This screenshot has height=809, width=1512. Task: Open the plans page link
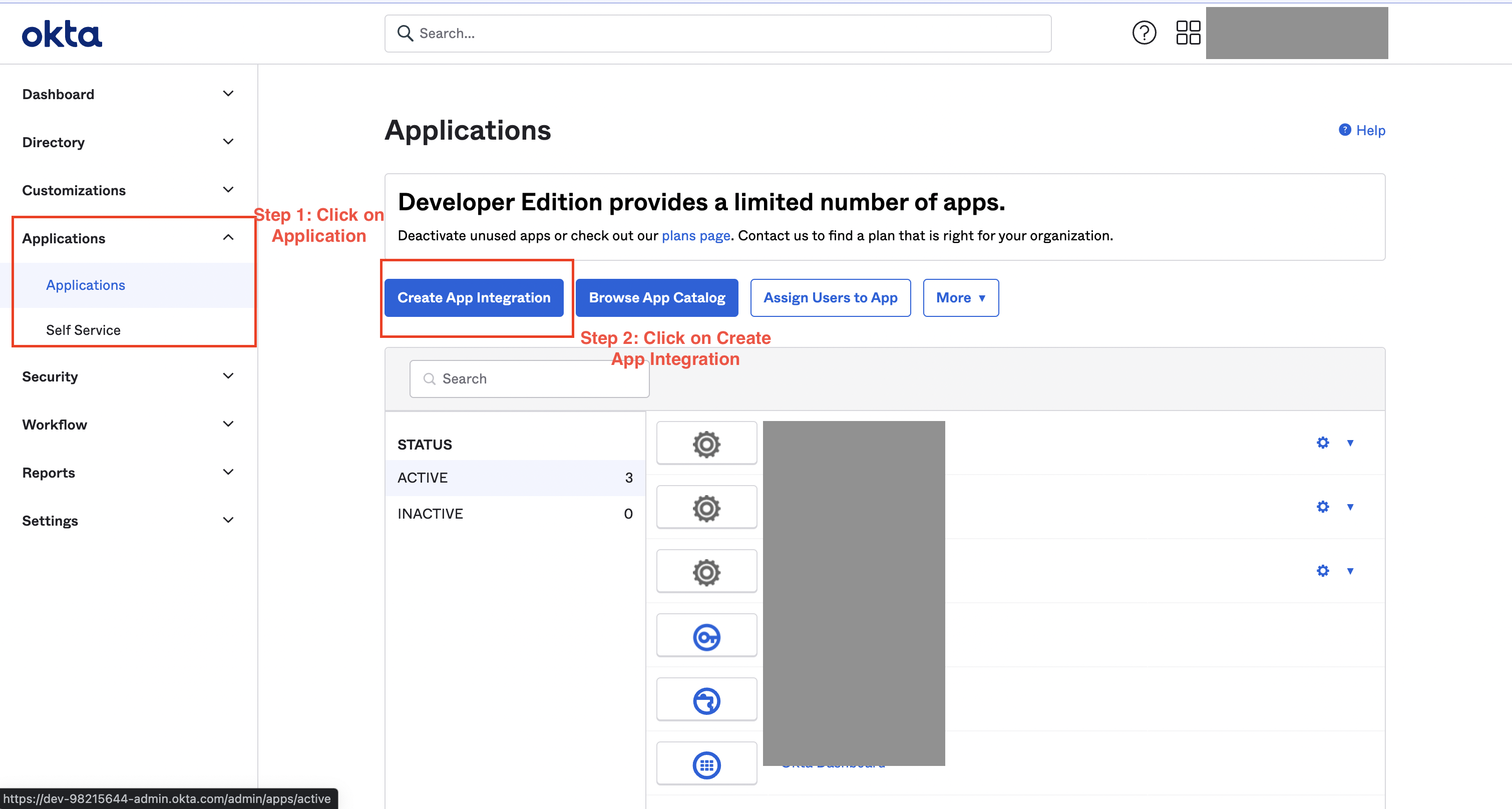click(695, 235)
